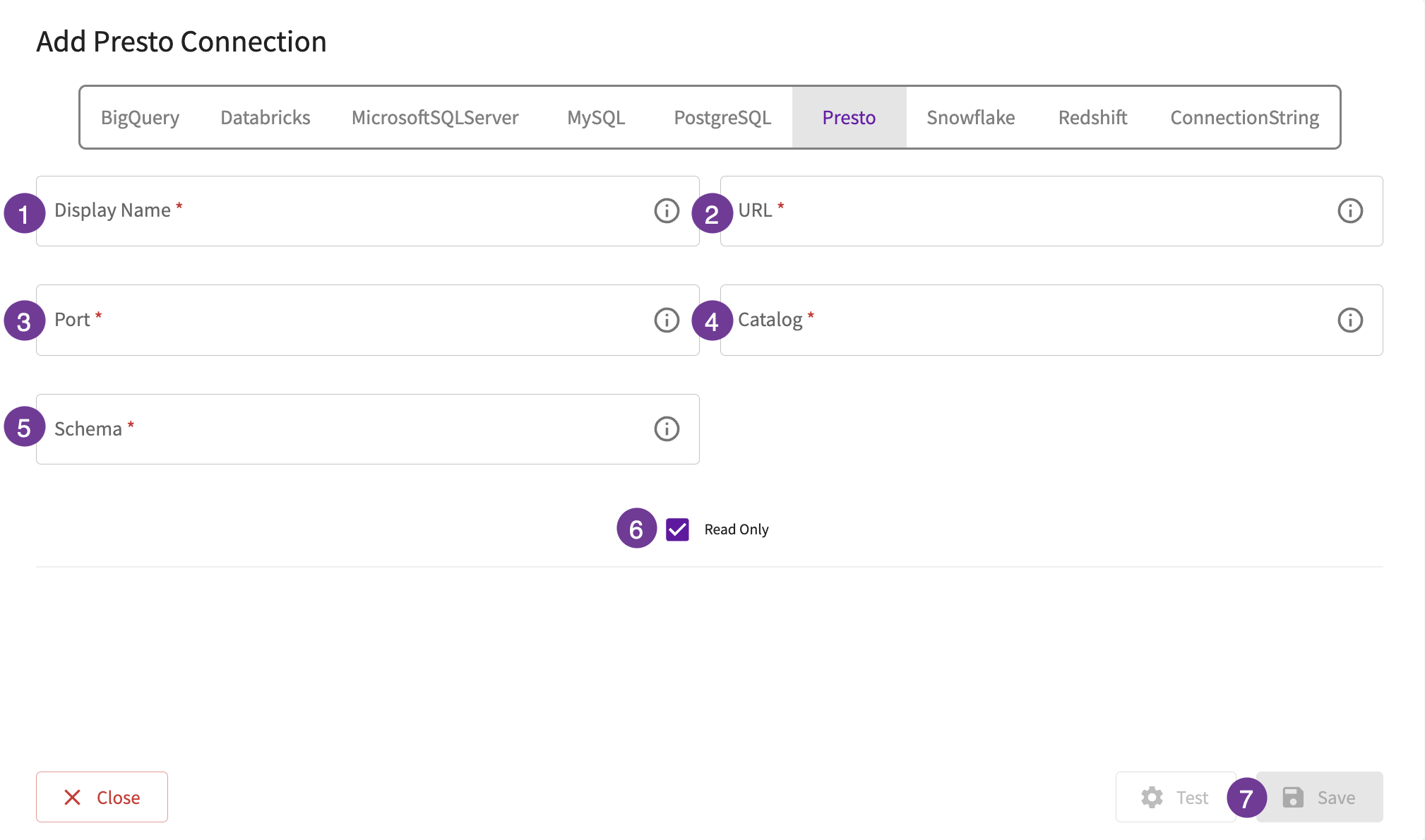Viewport: 1425px width, 840px height.
Task: Switch to the Databricks tab
Action: tap(266, 117)
